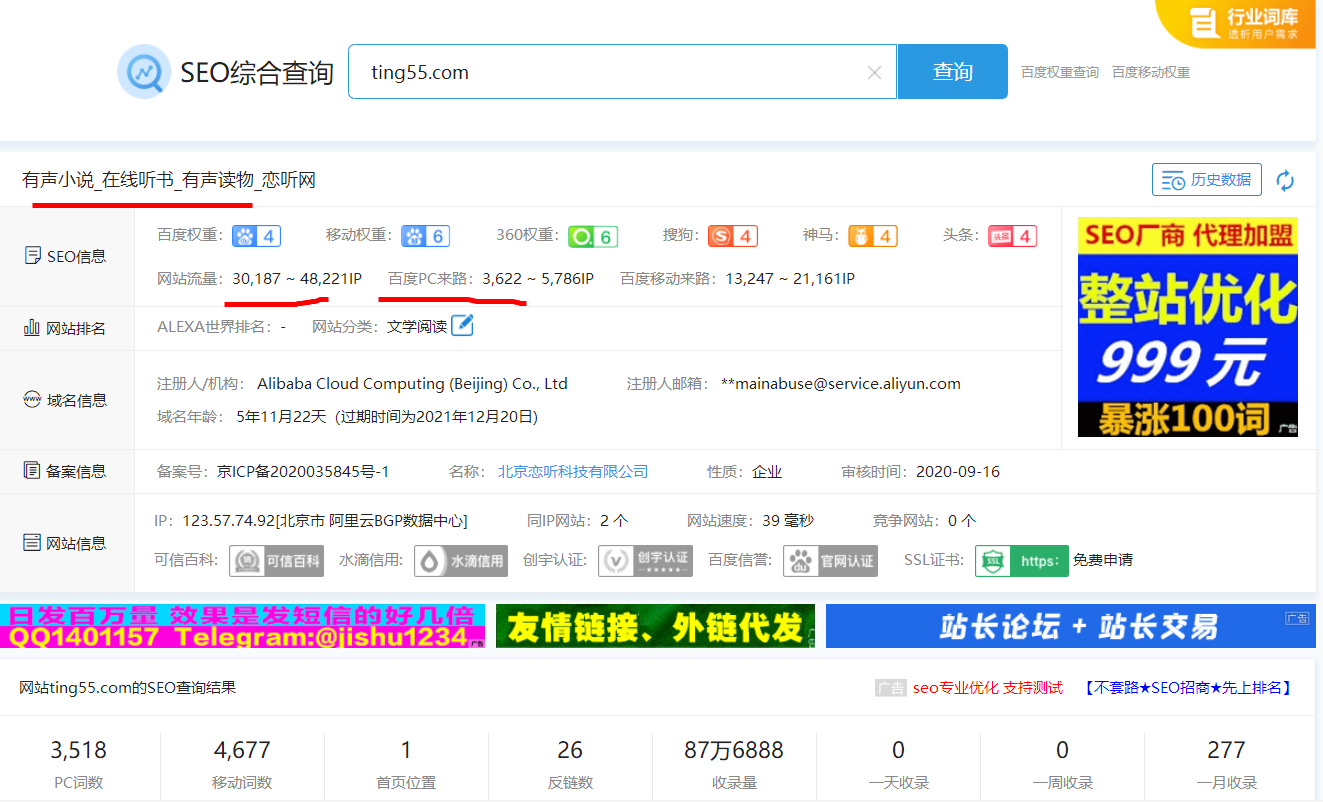Click the site title 有声小说_在线听书_有声读物_恋听网

pyautogui.click(x=169, y=180)
